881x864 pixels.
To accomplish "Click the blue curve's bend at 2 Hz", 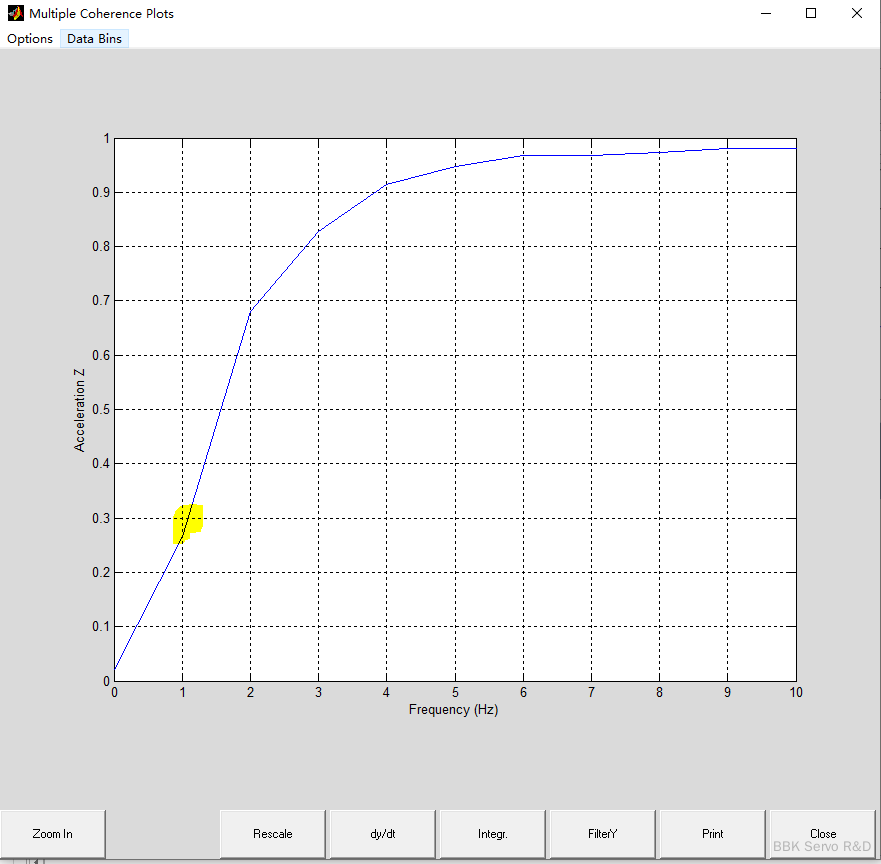I will pos(251,310).
